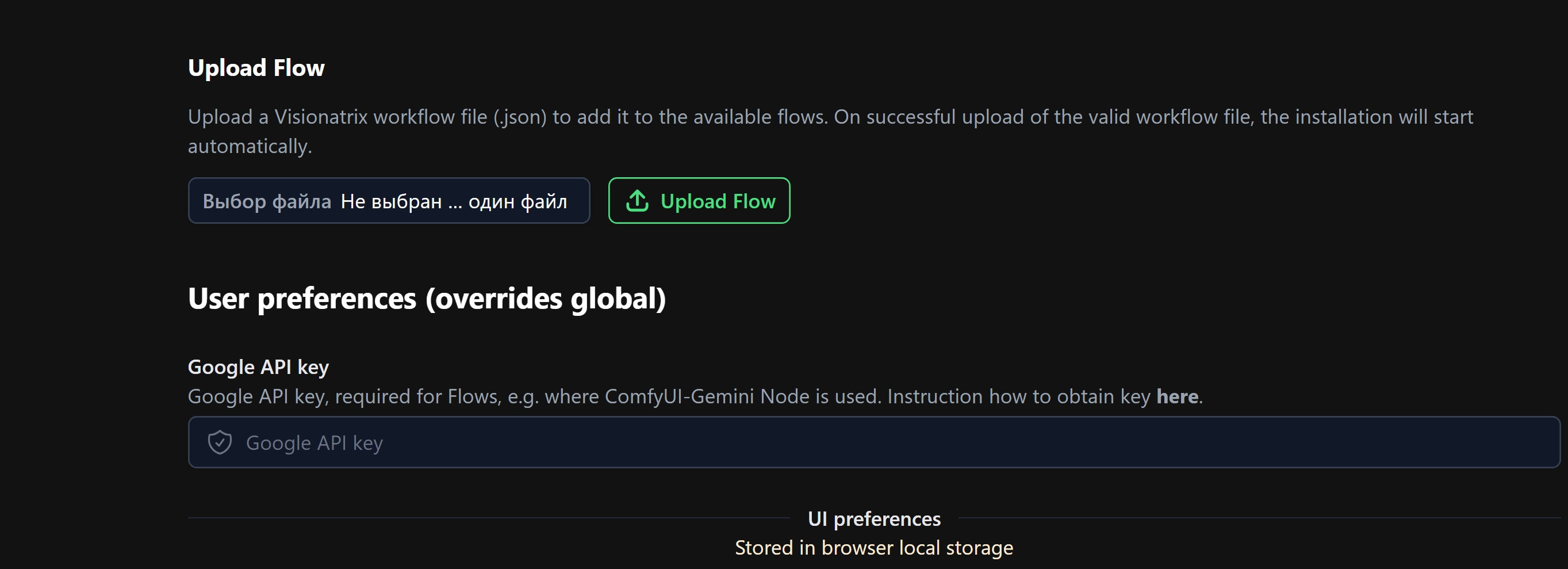
Task: Focus the Google API key input field
Action: [x=874, y=442]
